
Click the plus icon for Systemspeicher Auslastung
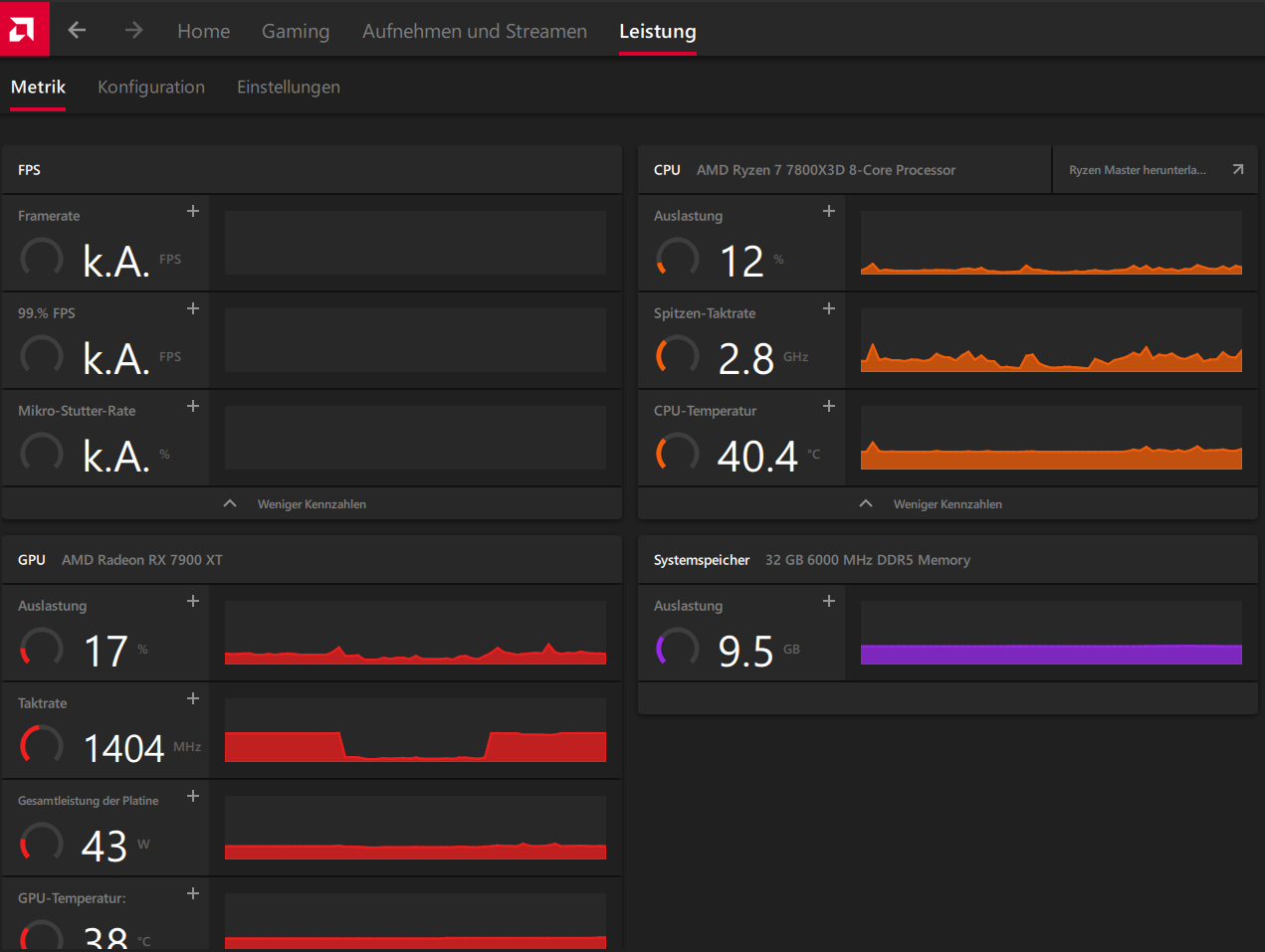pyautogui.click(x=829, y=601)
